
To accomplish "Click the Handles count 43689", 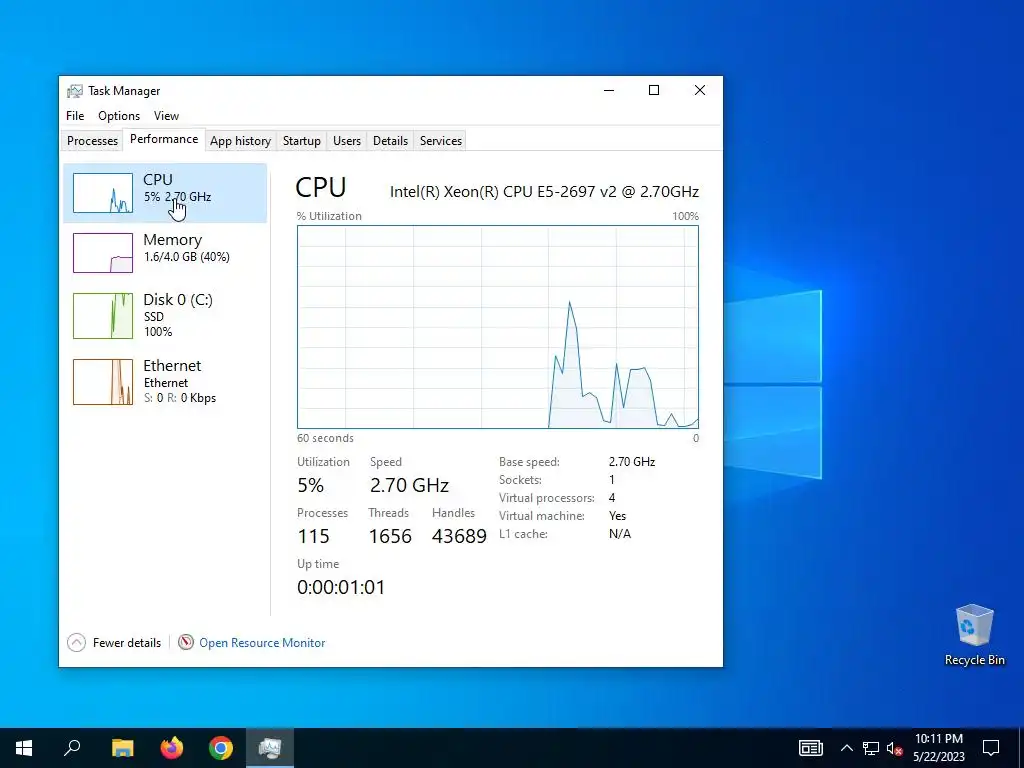I will [x=459, y=536].
